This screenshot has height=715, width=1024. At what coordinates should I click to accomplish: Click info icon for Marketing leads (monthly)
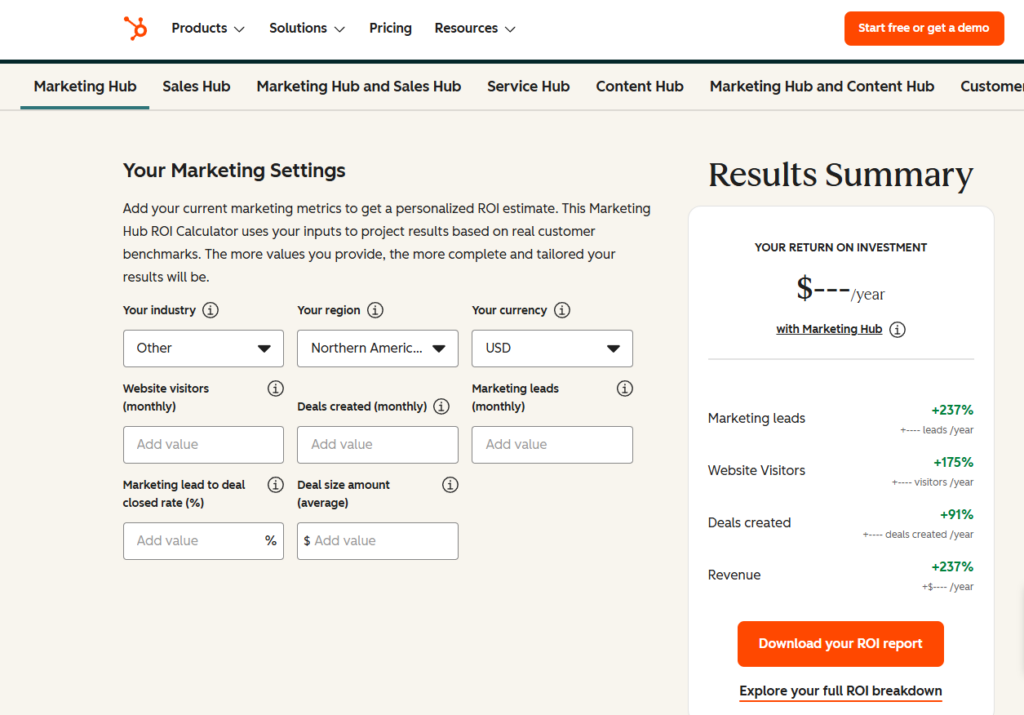click(x=624, y=389)
